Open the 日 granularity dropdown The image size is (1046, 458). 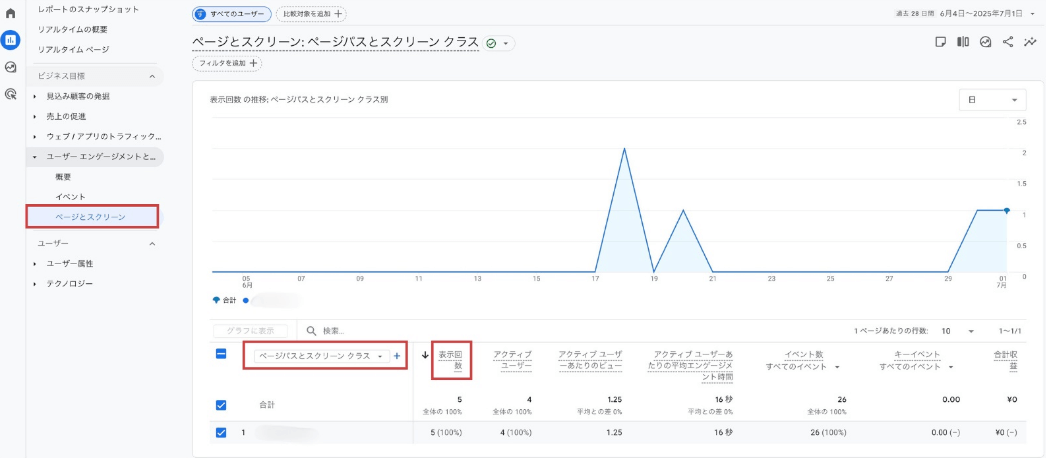(992, 100)
